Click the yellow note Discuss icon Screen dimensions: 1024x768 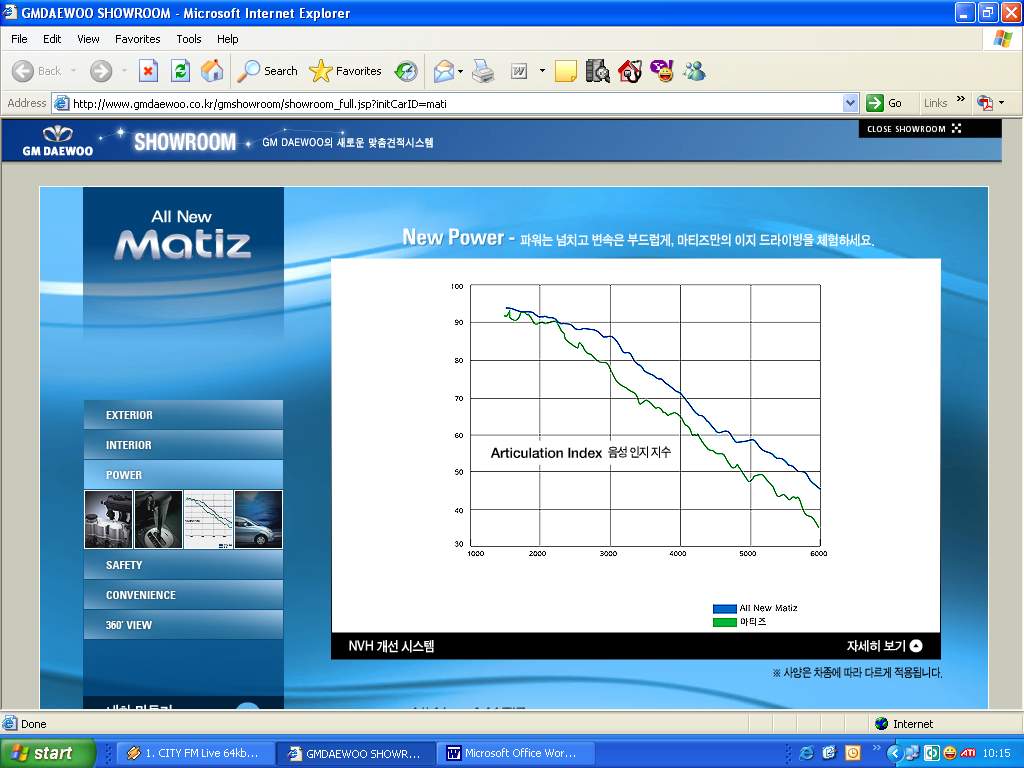[566, 71]
